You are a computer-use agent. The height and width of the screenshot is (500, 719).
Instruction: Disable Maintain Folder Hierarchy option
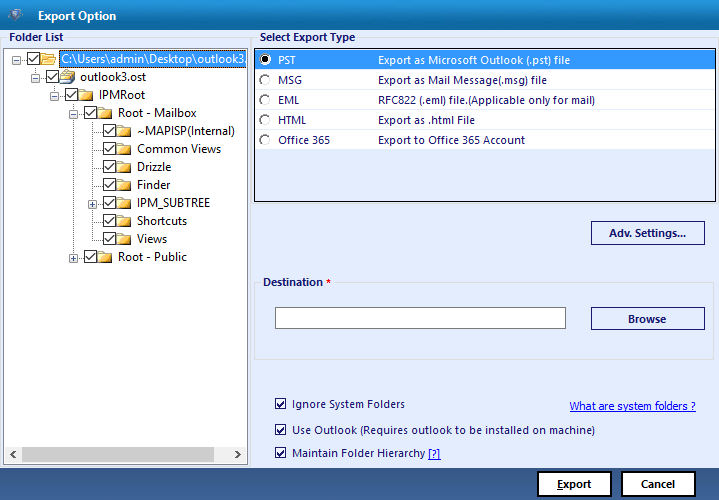[280, 453]
